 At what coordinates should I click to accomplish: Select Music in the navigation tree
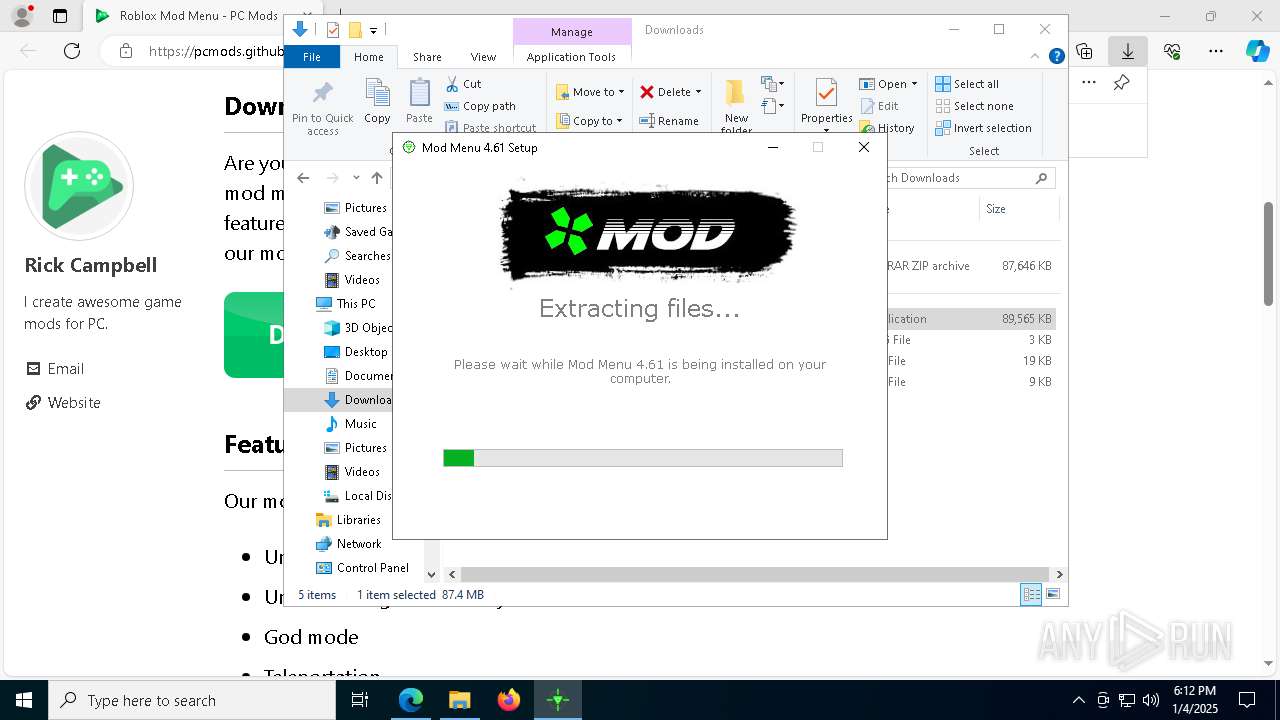pos(351,423)
